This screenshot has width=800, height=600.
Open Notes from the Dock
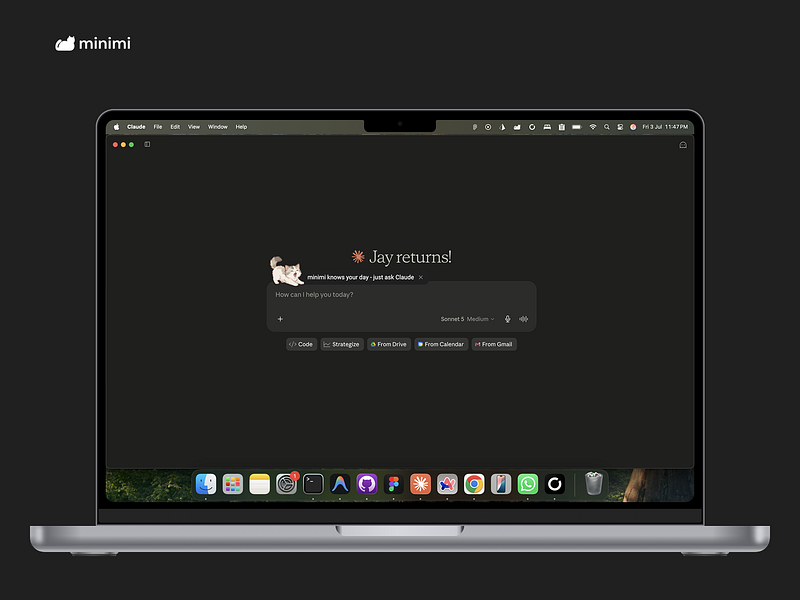tap(260, 484)
